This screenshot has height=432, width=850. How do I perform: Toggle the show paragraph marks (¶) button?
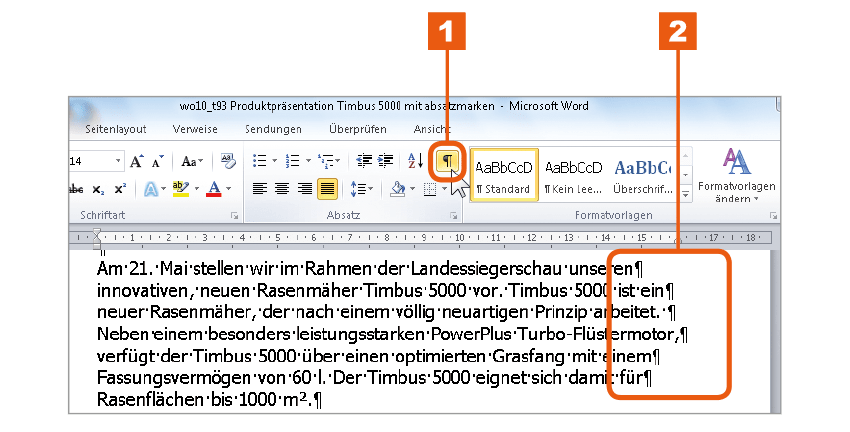[447, 161]
